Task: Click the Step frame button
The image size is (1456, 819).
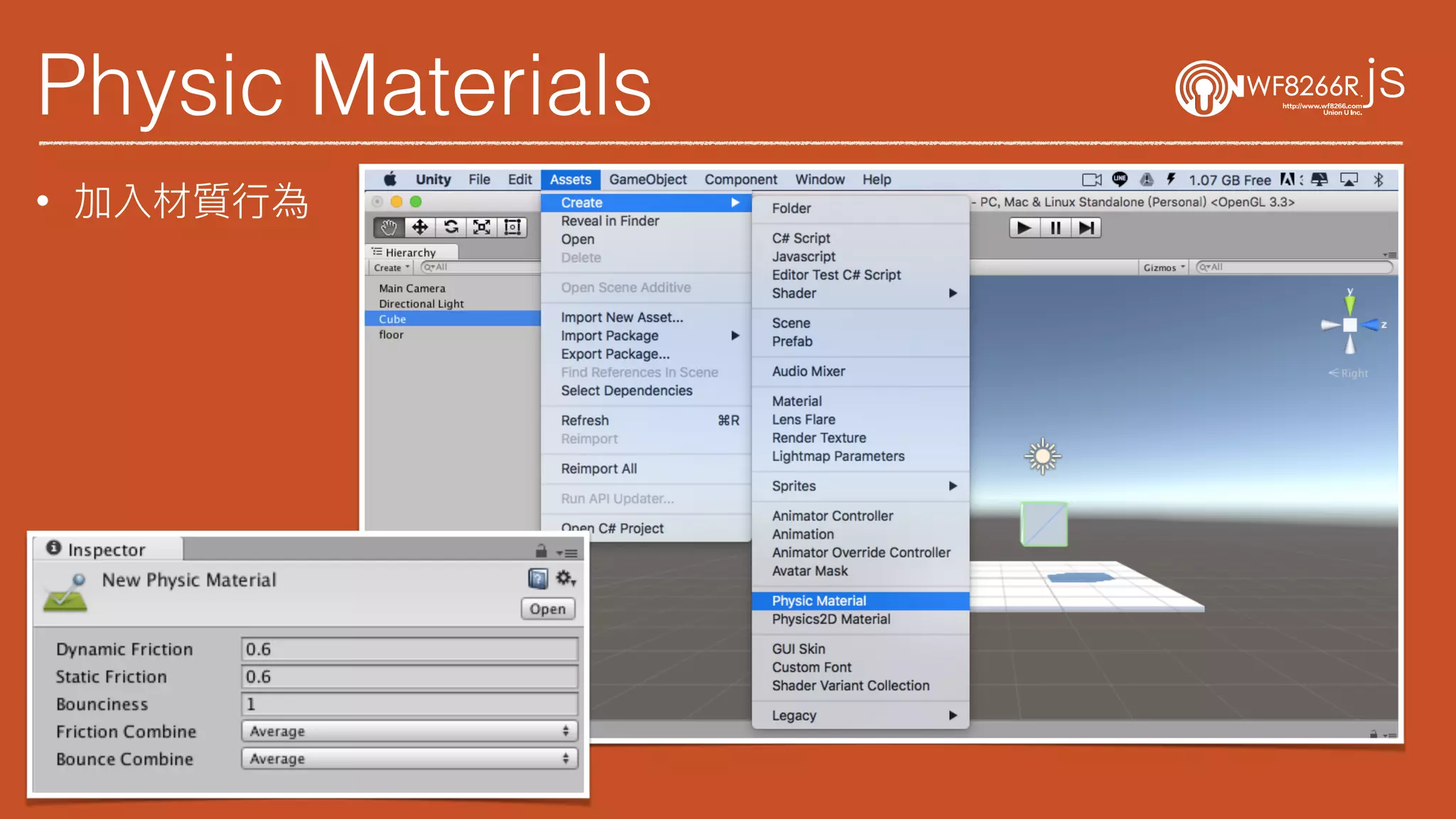Action: tap(1086, 228)
